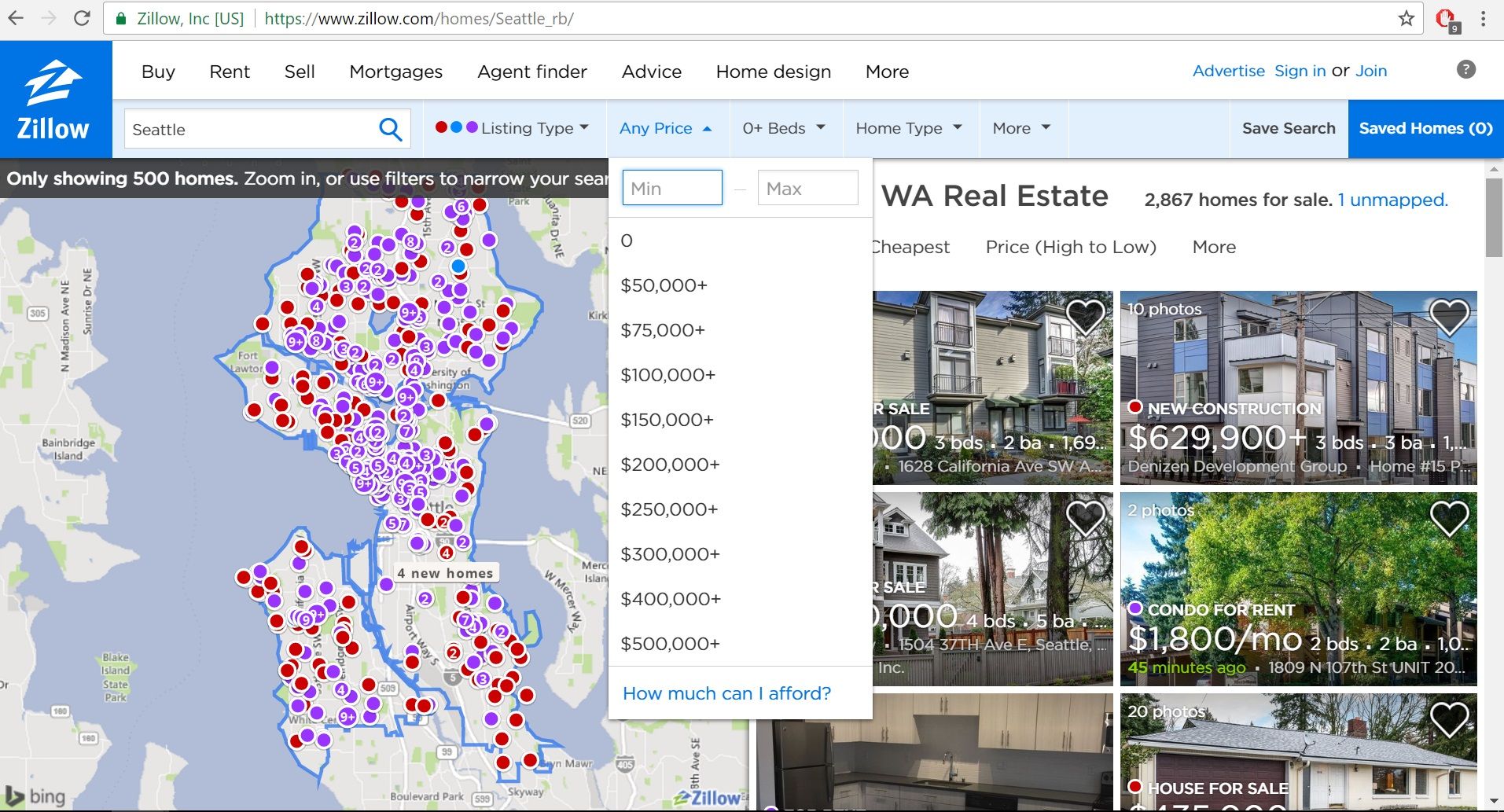1504x812 pixels.
Task: Open the Chrome three-dot menu
Action: (x=1483, y=18)
